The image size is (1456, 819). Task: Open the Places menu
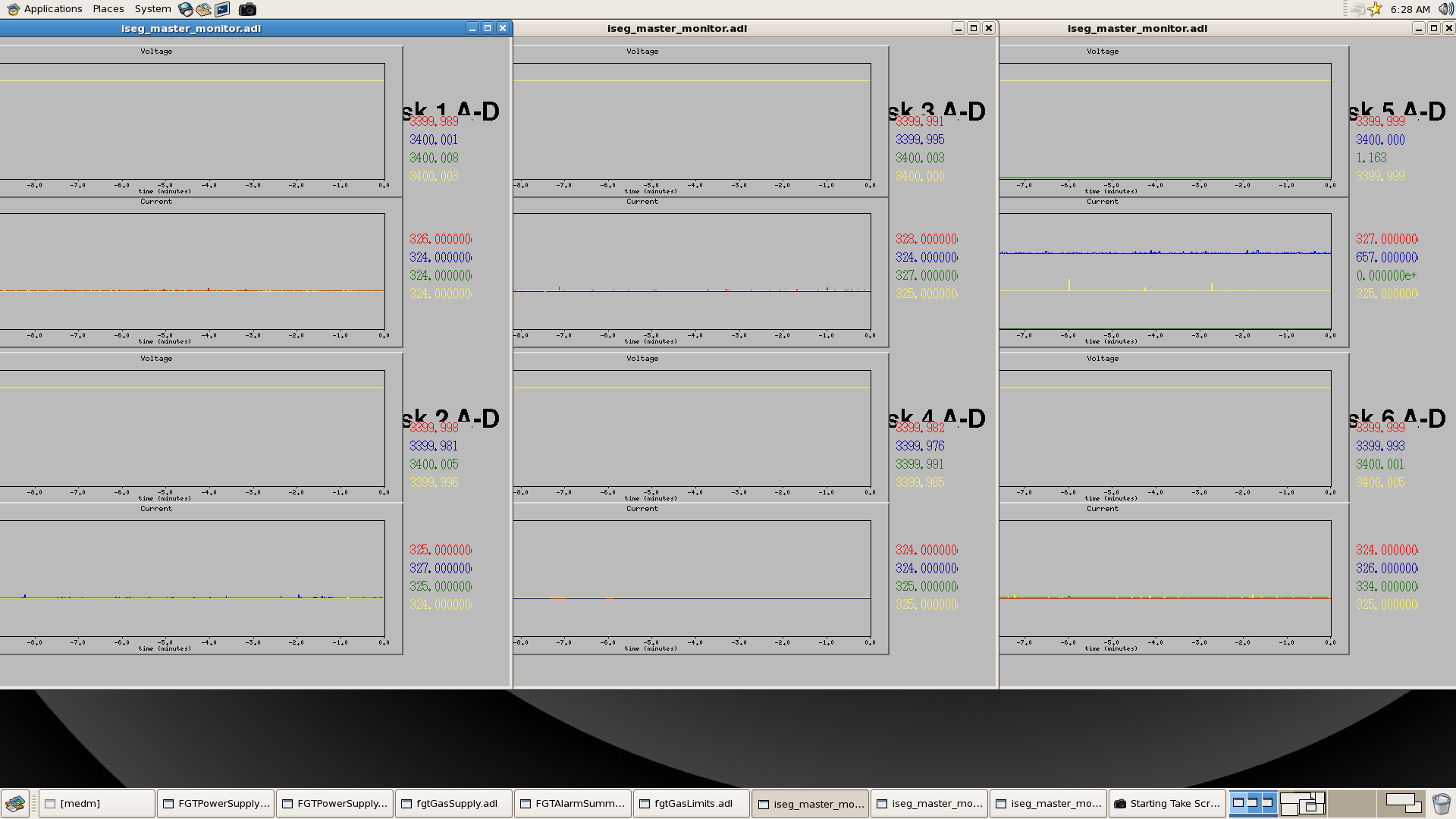point(108,9)
